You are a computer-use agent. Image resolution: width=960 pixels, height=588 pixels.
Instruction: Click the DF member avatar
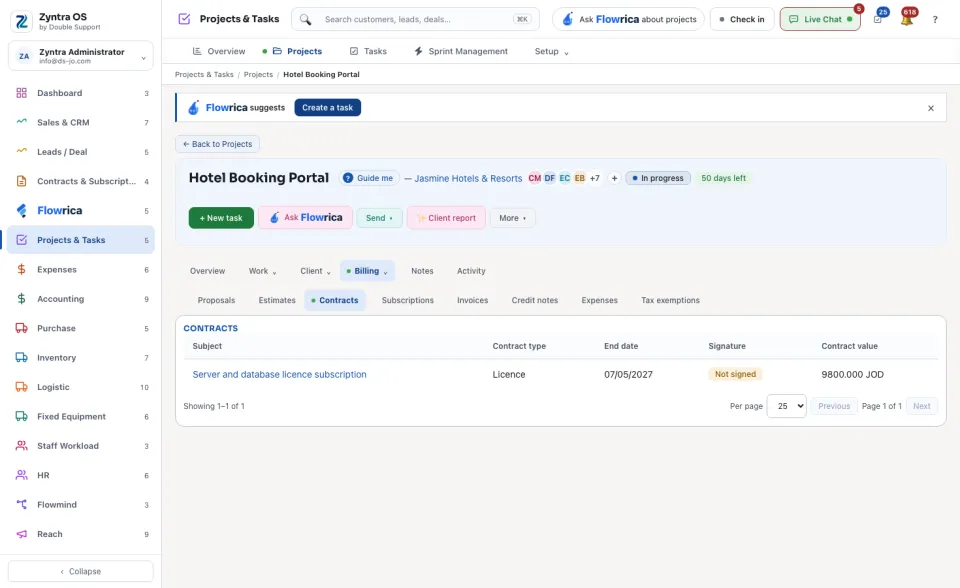coord(550,178)
